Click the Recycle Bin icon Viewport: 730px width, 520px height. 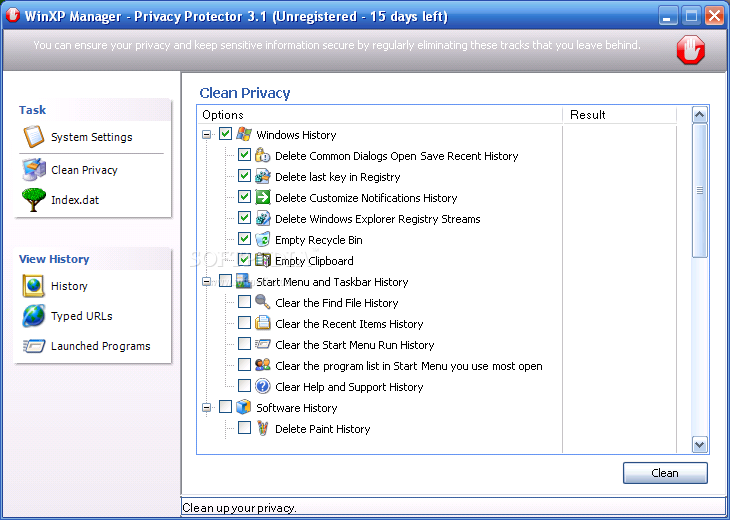click(x=263, y=239)
